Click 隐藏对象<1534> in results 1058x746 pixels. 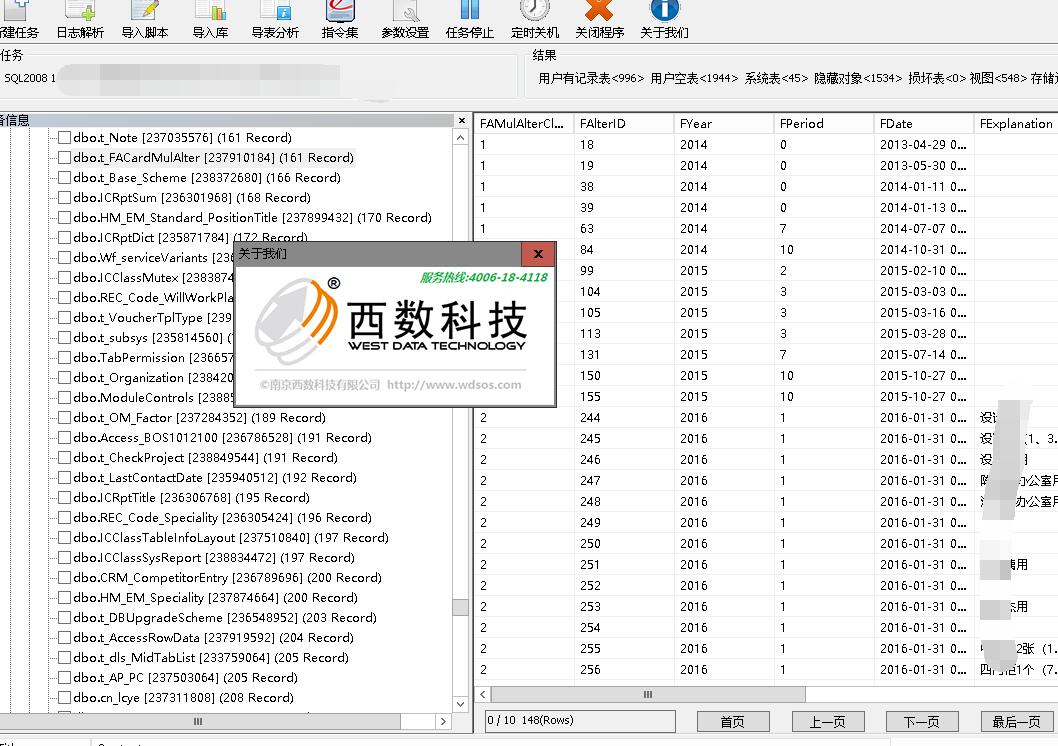click(x=858, y=78)
